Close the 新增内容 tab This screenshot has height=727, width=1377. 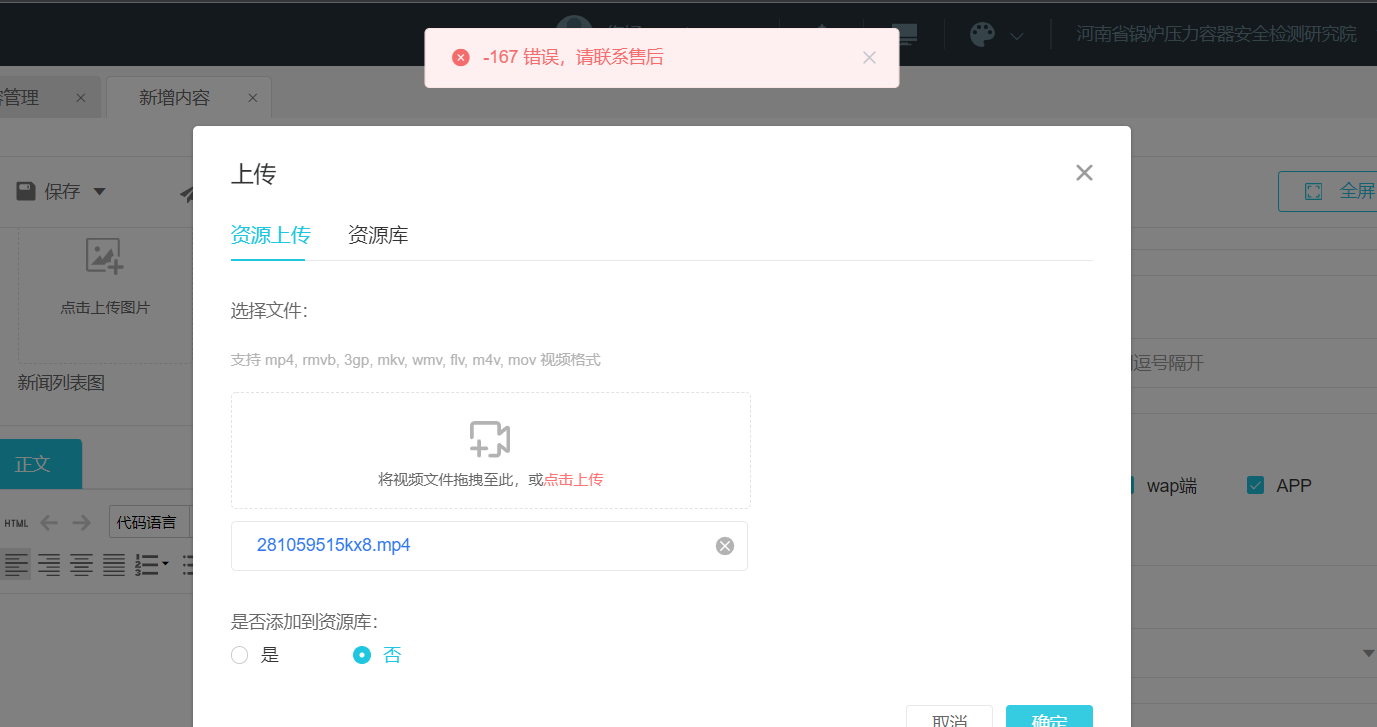[x=253, y=98]
